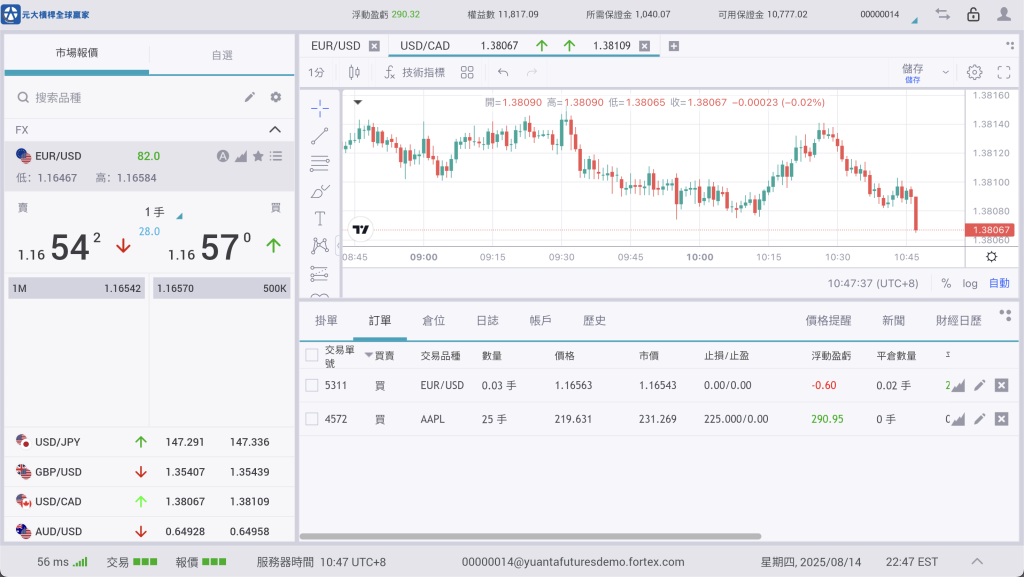Open the chart for order 5311

(x=958, y=386)
